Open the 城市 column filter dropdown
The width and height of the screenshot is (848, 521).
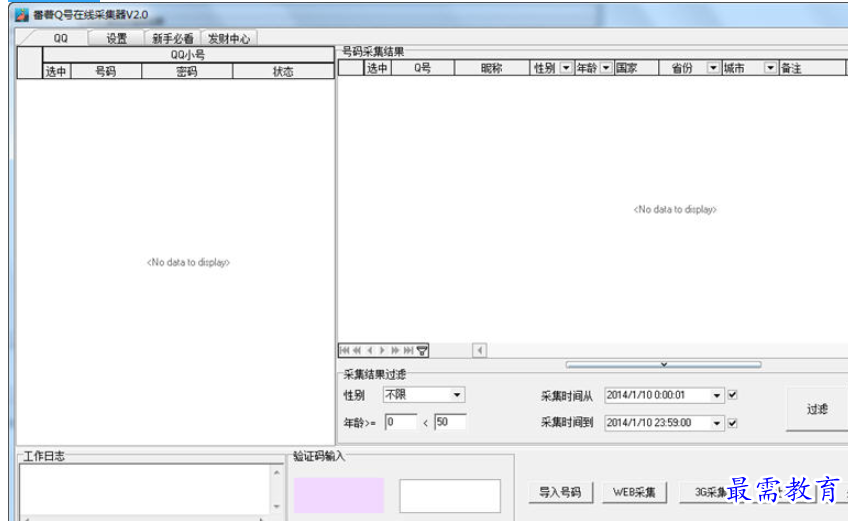(770, 68)
